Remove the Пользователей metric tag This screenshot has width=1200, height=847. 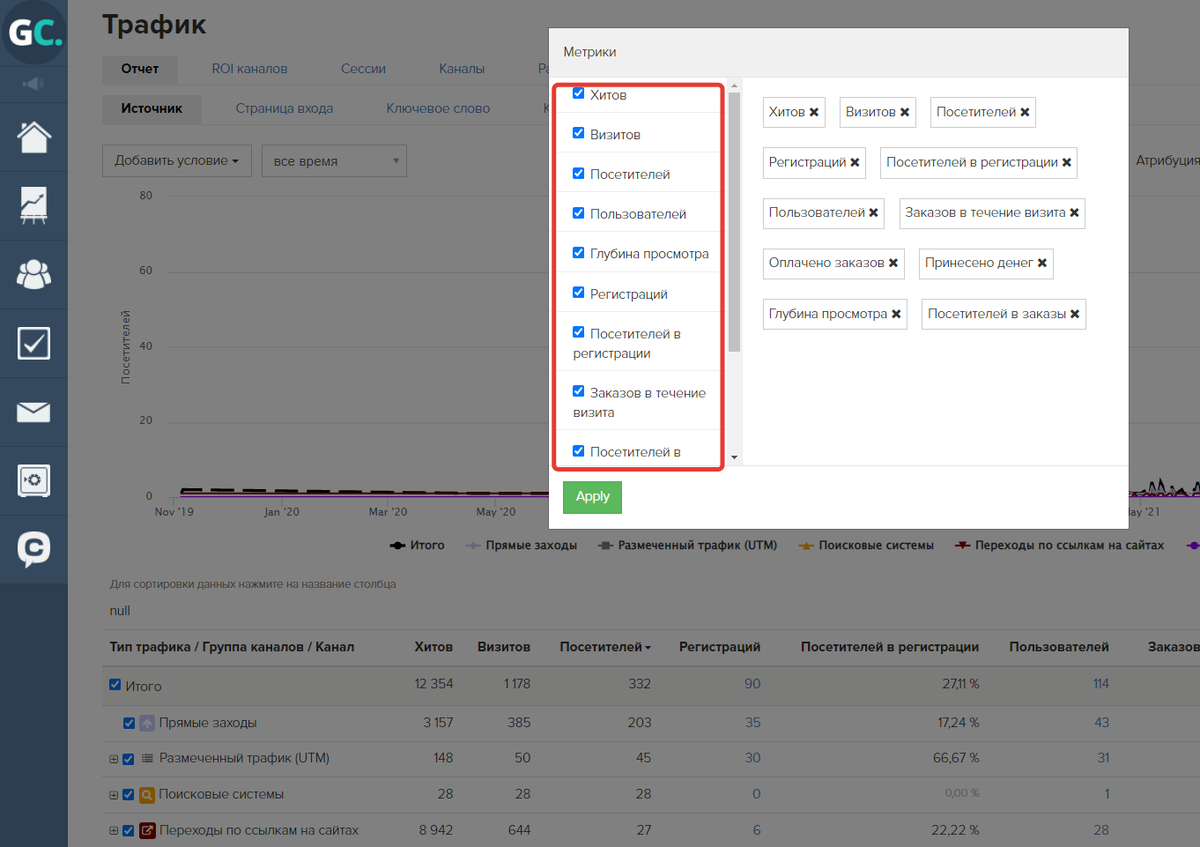point(874,213)
